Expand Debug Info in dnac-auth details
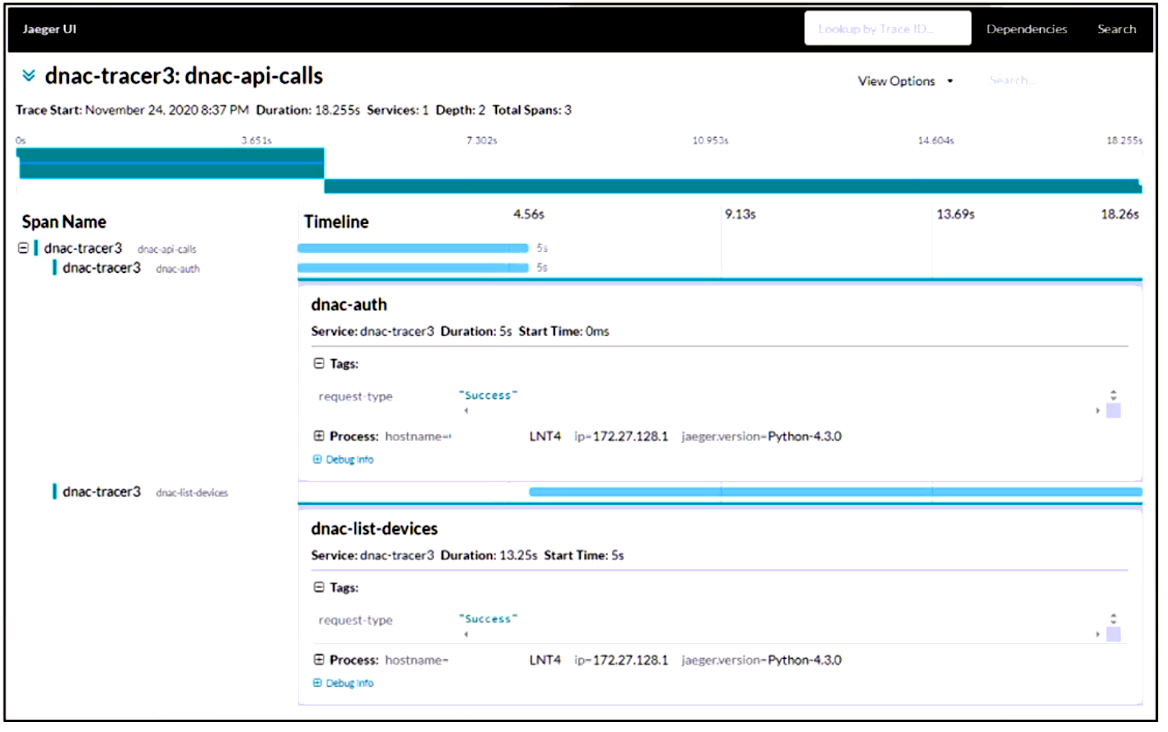Viewport: 1168px width, 732px height. [343, 459]
